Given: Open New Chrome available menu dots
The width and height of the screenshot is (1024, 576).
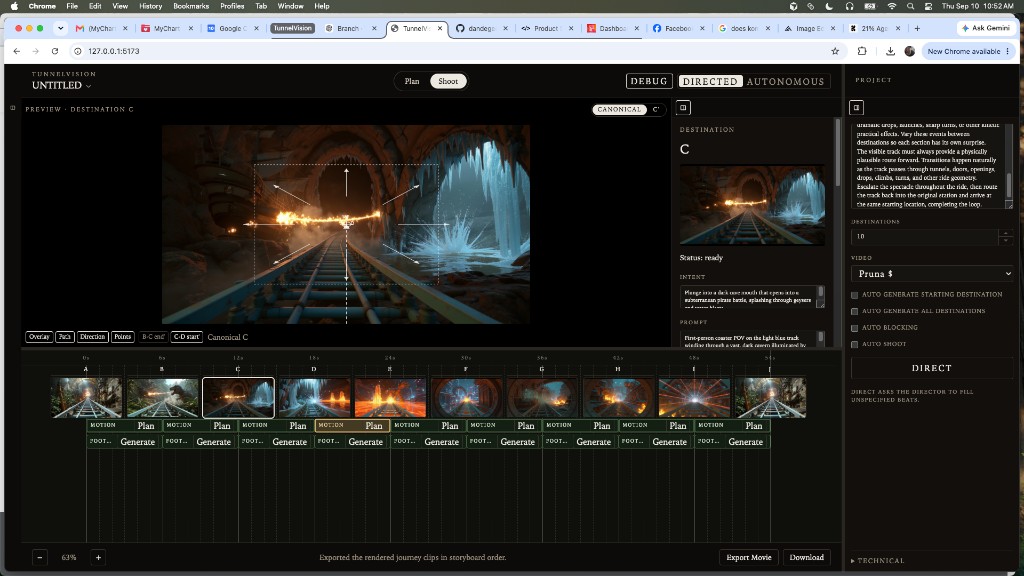Looking at the screenshot, I should 1008,51.
